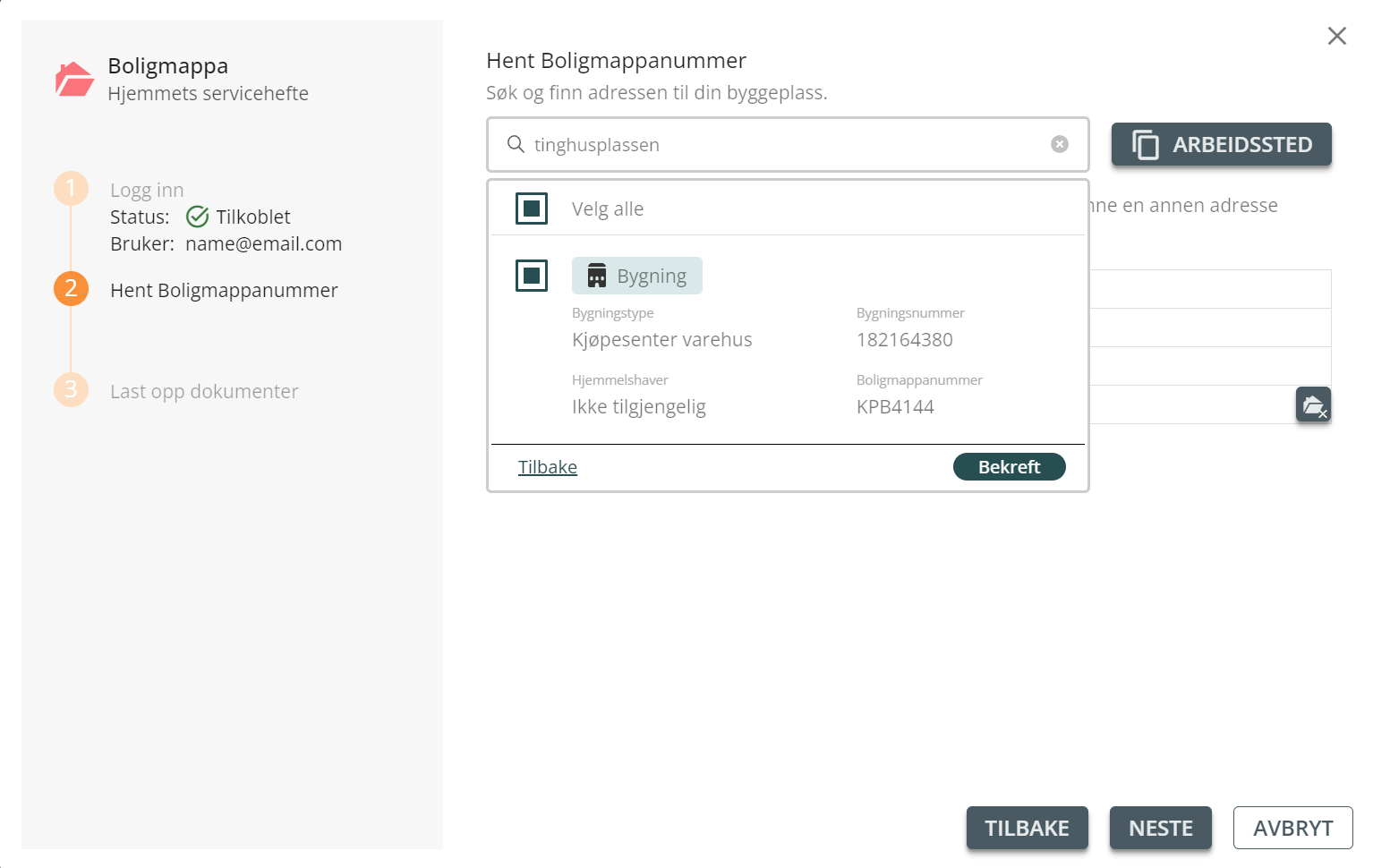
Task: Click Hent Boligmappanummer heading
Action: (616, 61)
